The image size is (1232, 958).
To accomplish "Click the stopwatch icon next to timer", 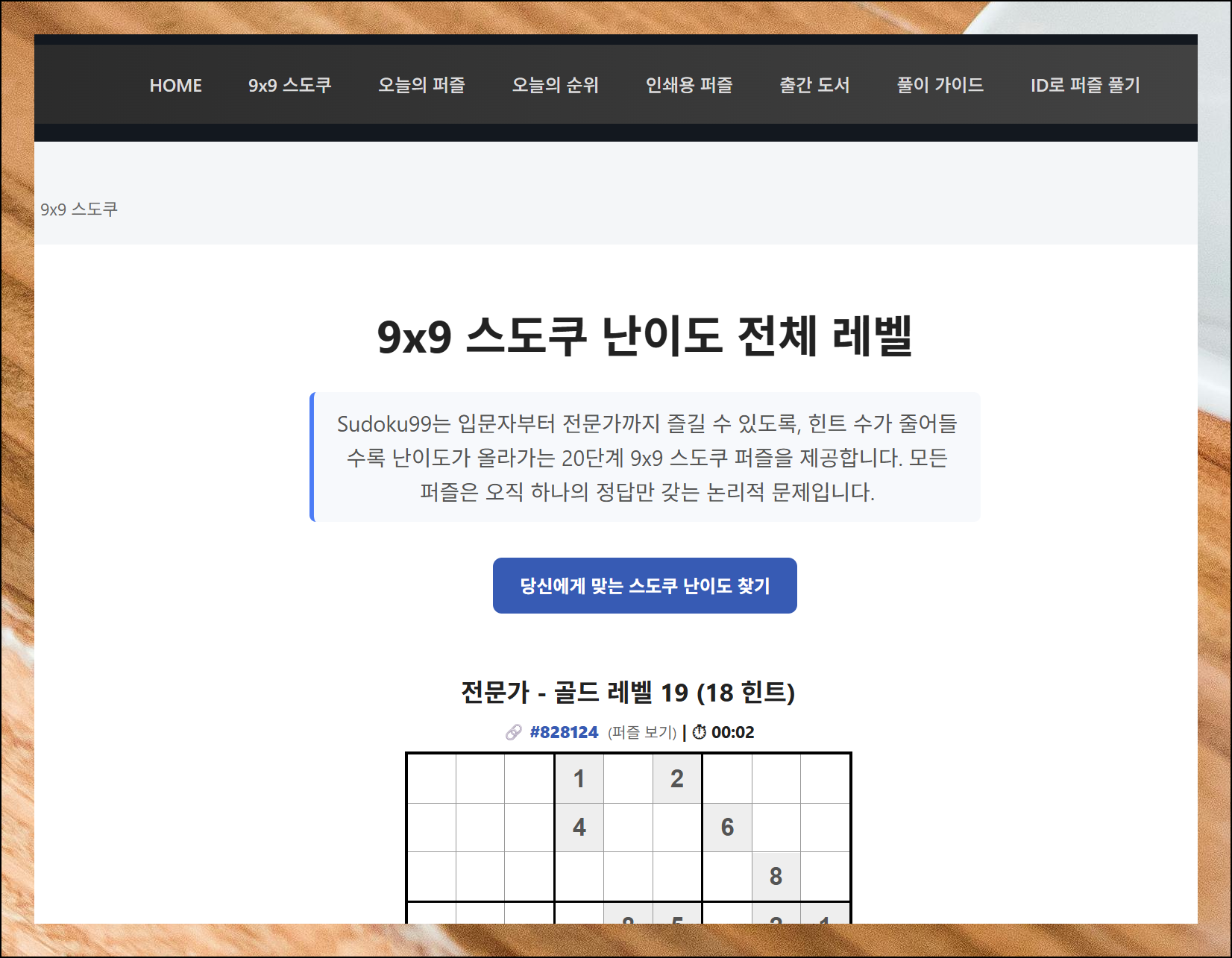I will [x=699, y=732].
